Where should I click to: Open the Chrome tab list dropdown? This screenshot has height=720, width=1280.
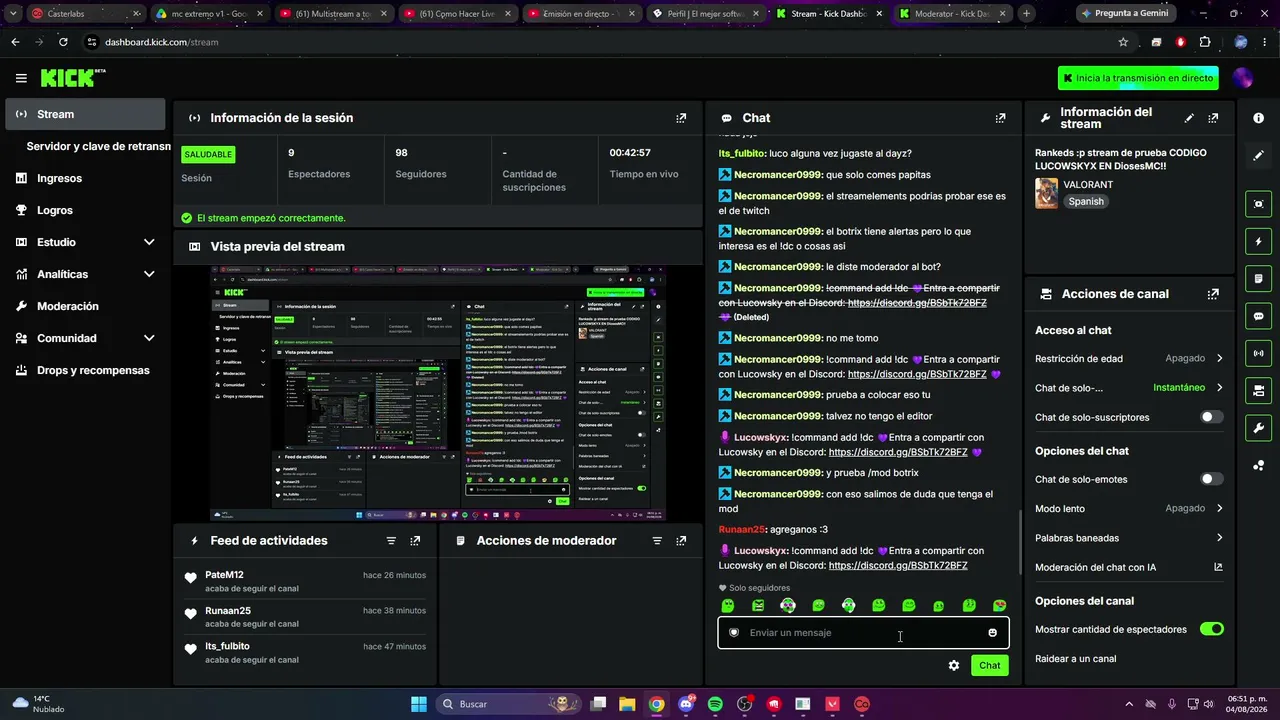tap(13, 14)
